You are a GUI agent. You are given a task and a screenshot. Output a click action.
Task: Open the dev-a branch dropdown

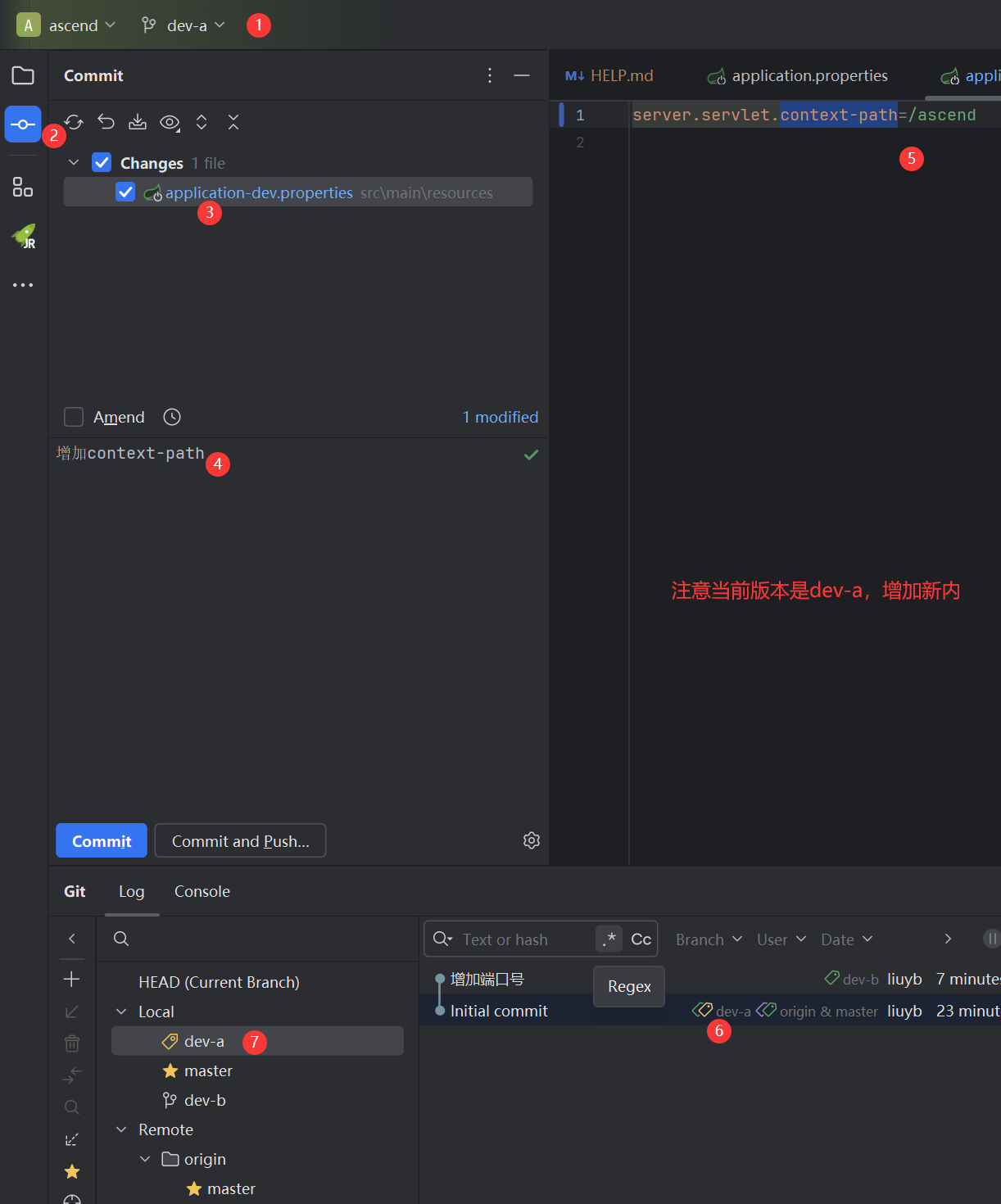[x=183, y=25]
